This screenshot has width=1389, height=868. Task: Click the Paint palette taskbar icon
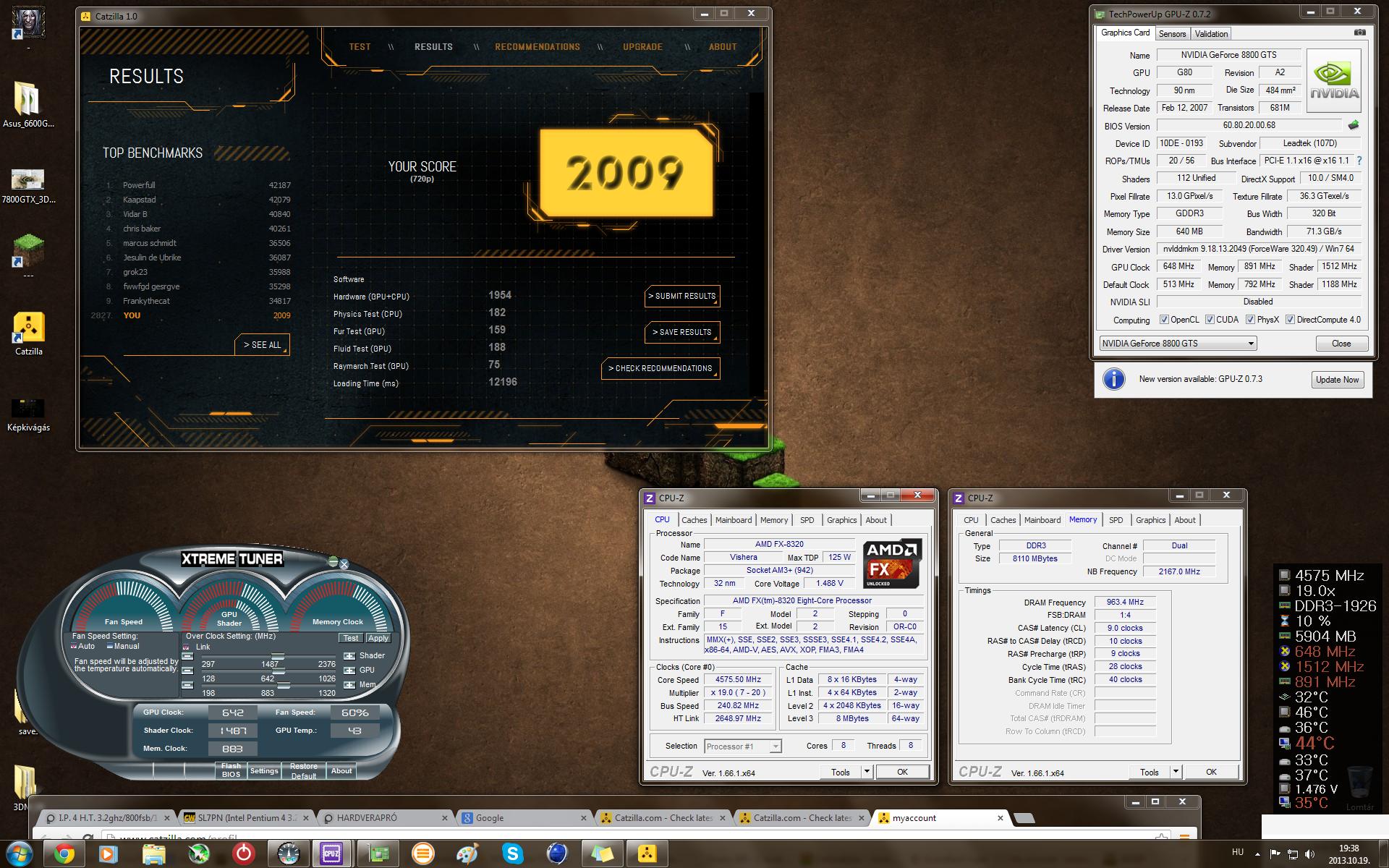tap(467, 854)
